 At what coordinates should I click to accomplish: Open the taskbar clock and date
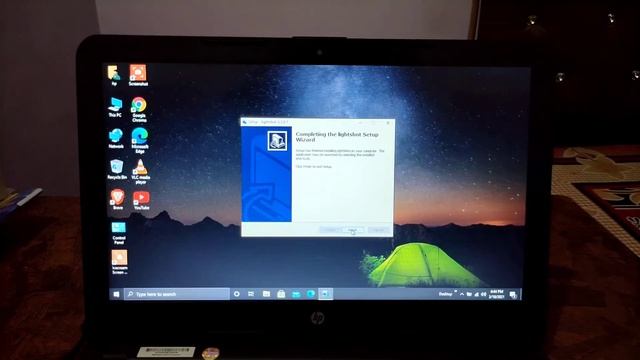tap(496, 294)
